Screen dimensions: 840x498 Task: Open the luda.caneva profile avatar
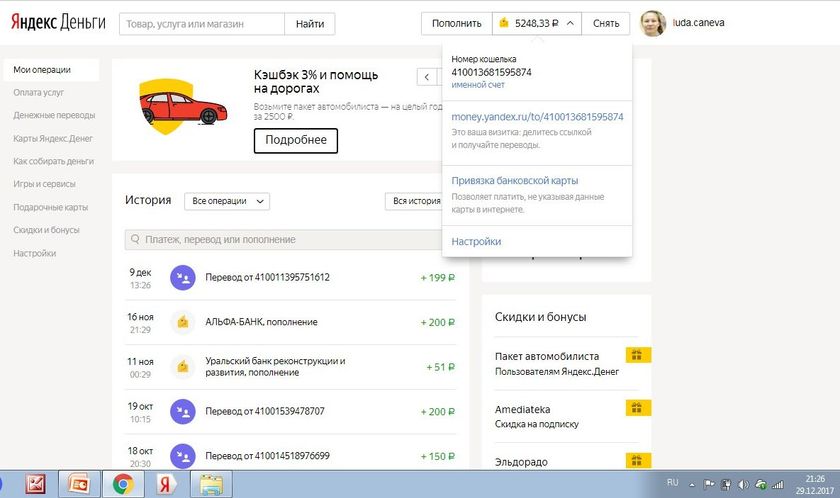(x=652, y=24)
